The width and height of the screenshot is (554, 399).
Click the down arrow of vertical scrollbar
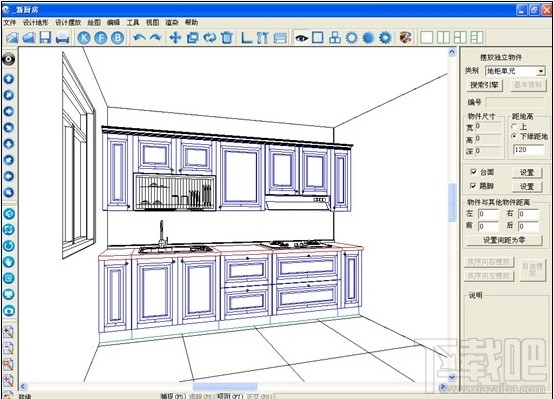click(x=452, y=377)
